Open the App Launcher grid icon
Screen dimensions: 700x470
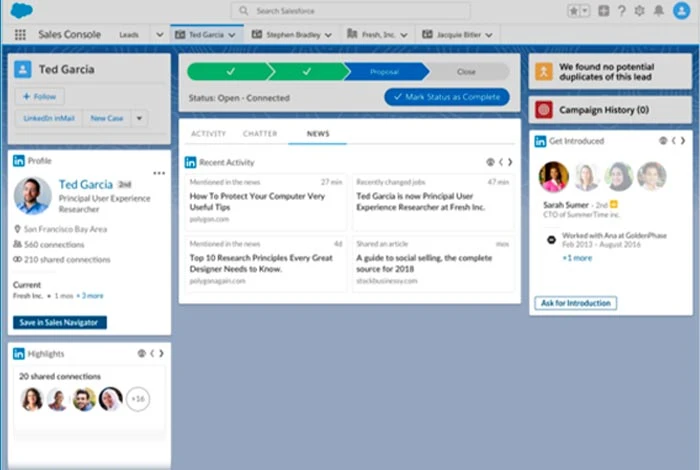pyautogui.click(x=20, y=34)
